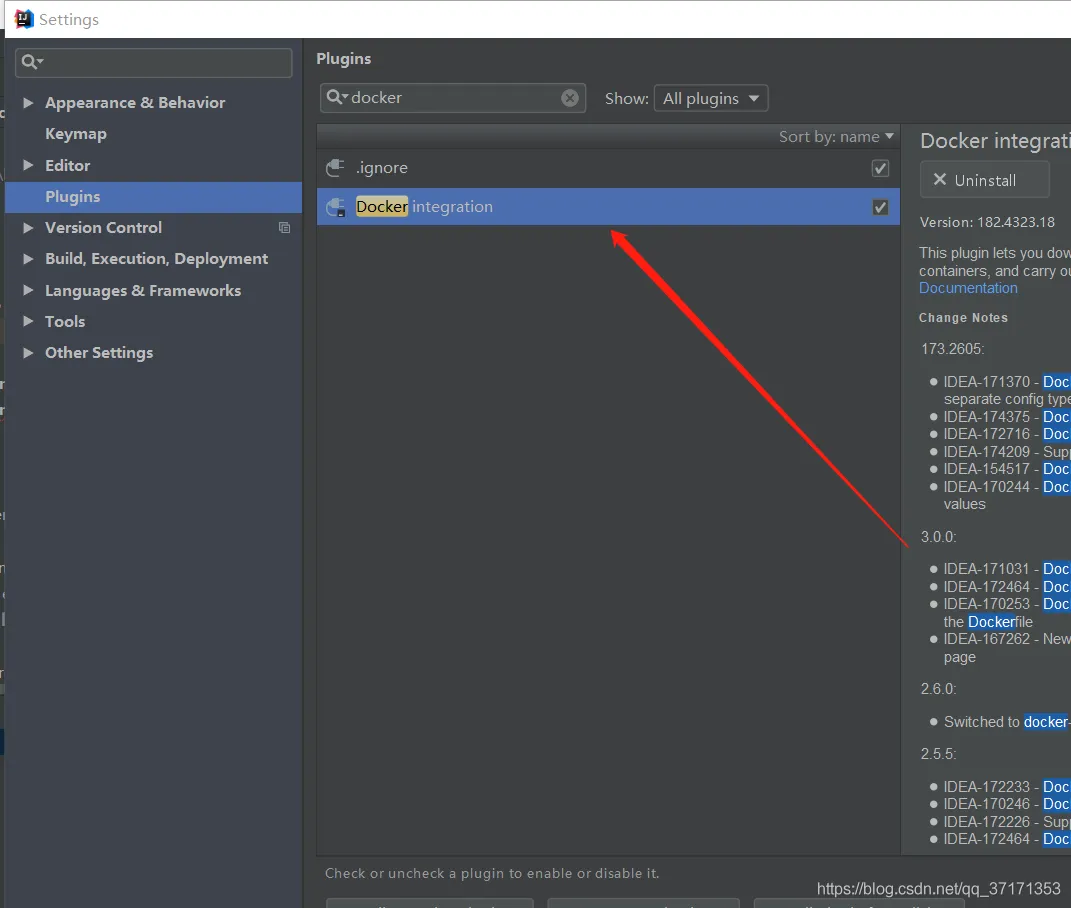Click the 3.0.0 version heading
The width and height of the screenshot is (1071, 908).
[x=938, y=536]
